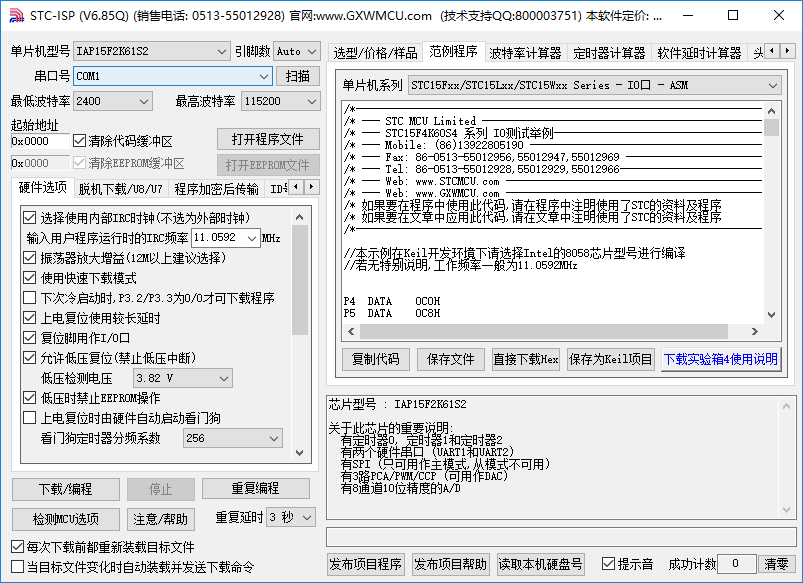Image resolution: width=803 pixels, height=583 pixels.
Task: Select the 硬件选项 tab
Action: 43,188
